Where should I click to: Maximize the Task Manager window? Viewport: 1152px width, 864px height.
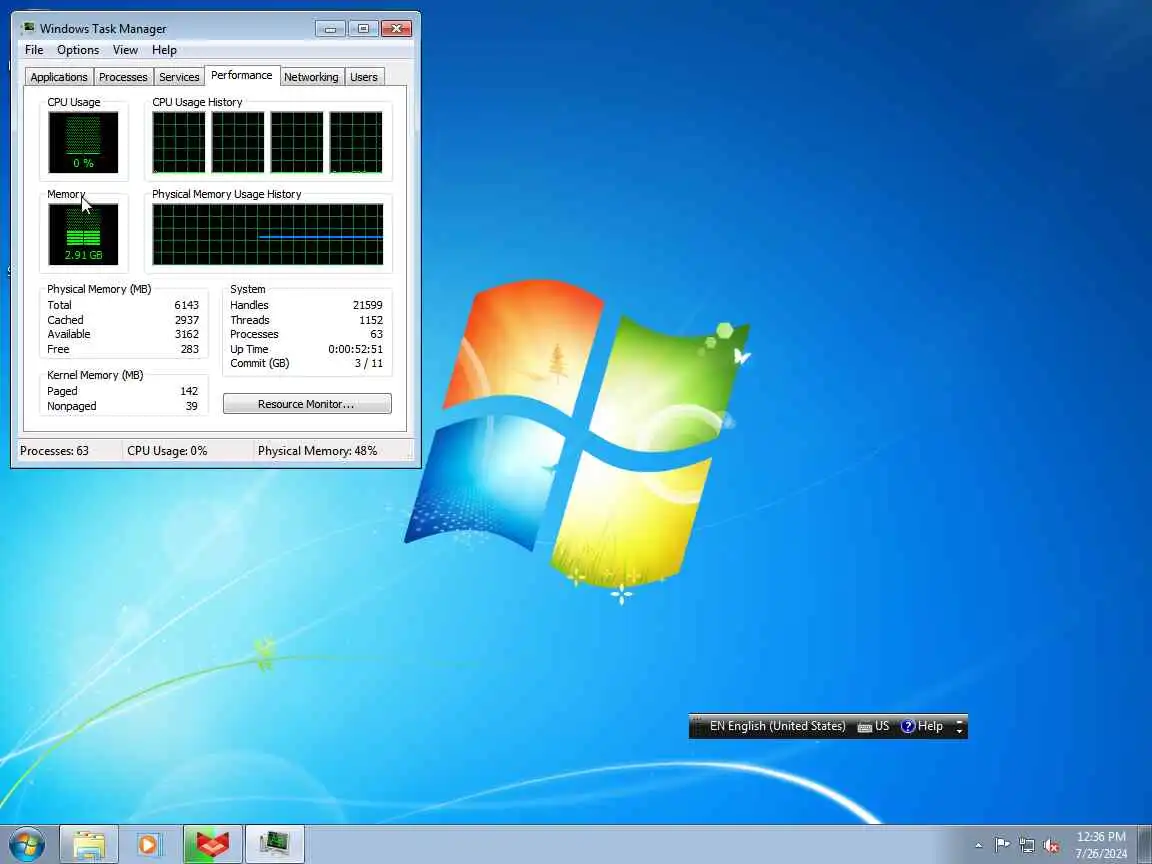pyautogui.click(x=363, y=29)
